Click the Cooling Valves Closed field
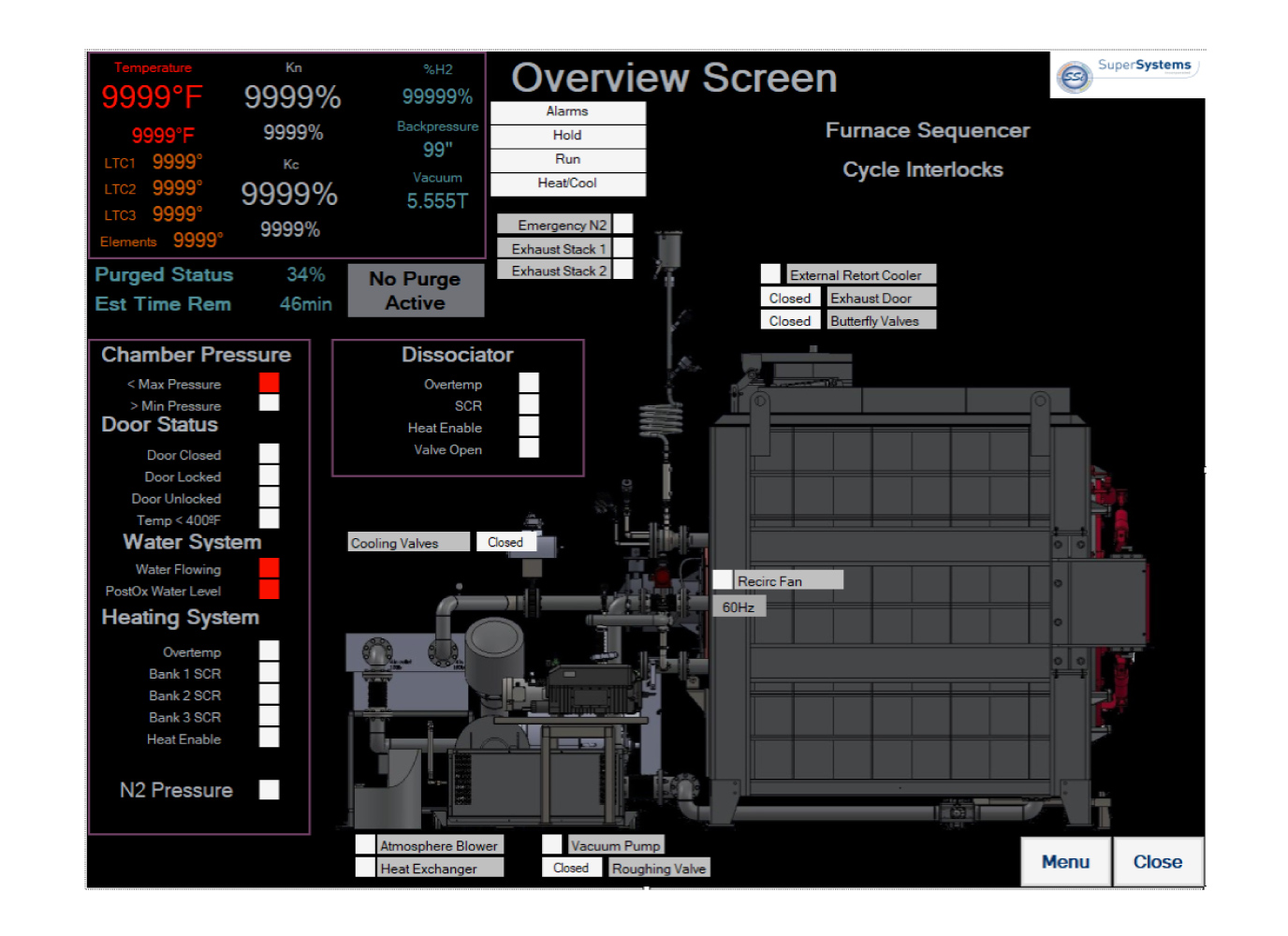The height and width of the screenshot is (936, 1288). [505, 542]
